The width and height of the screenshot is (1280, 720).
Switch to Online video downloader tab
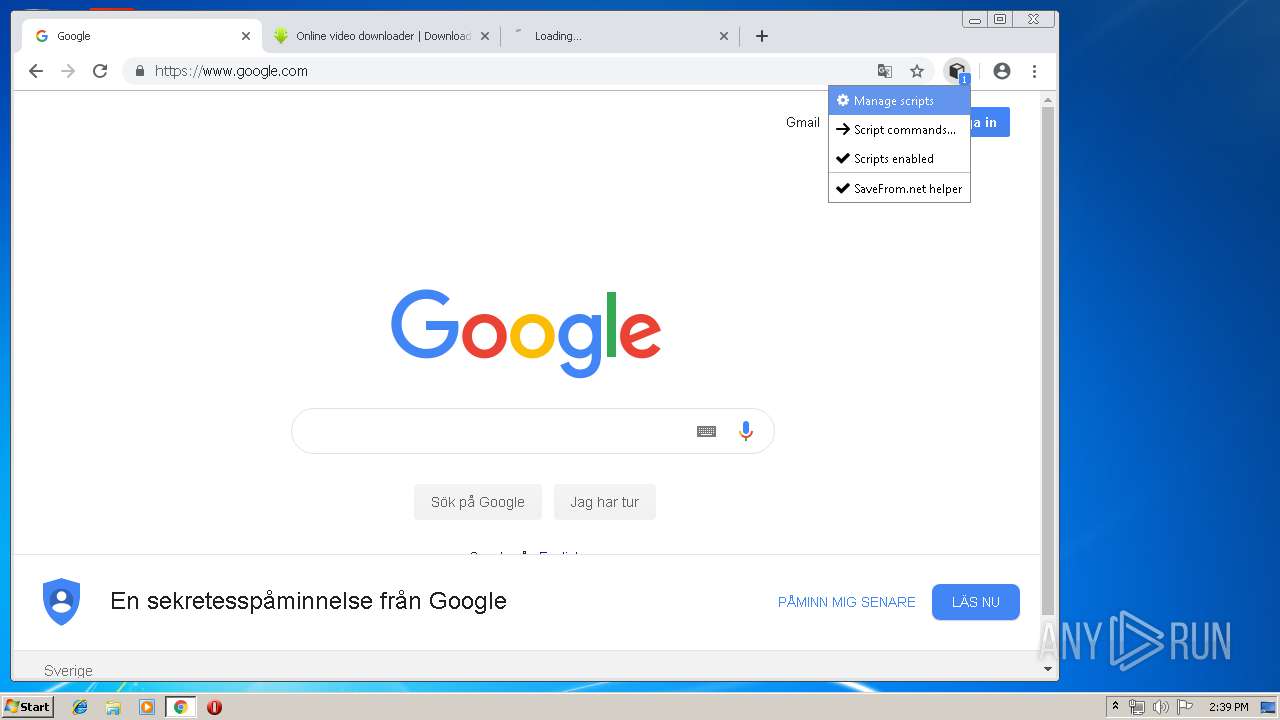[x=381, y=36]
